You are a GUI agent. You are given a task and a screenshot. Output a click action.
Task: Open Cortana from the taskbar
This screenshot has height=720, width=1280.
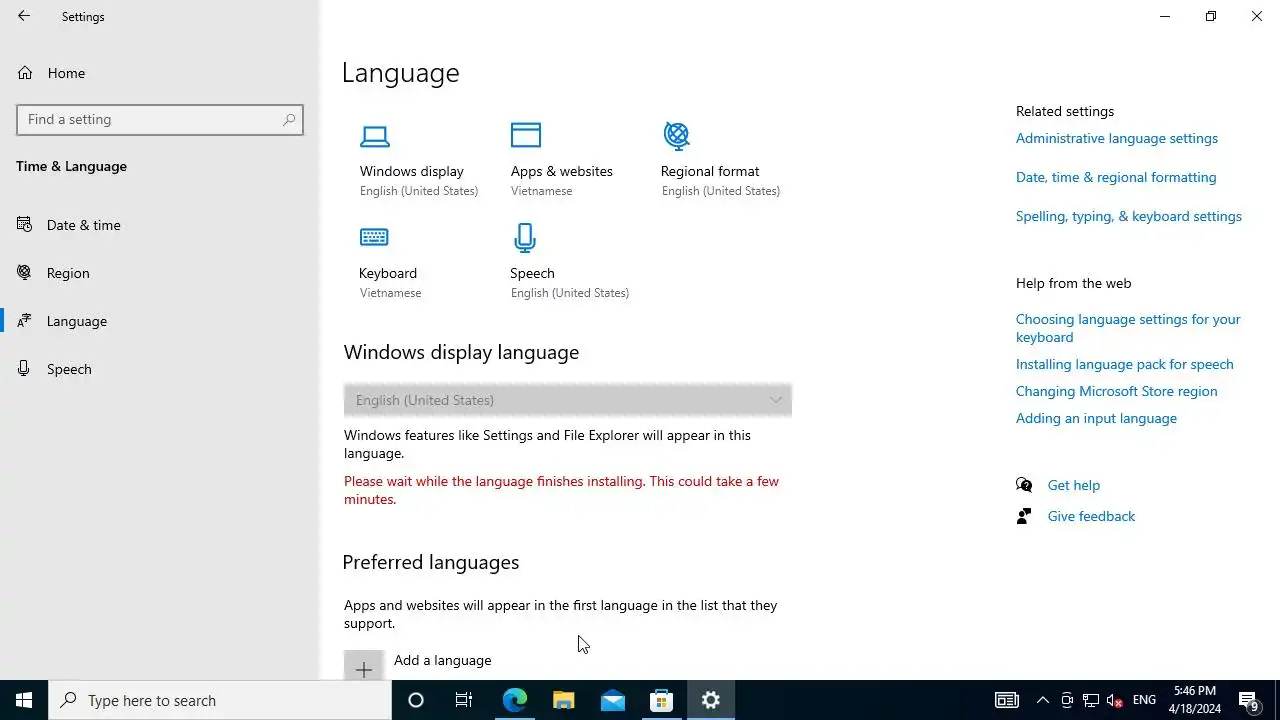(416, 700)
